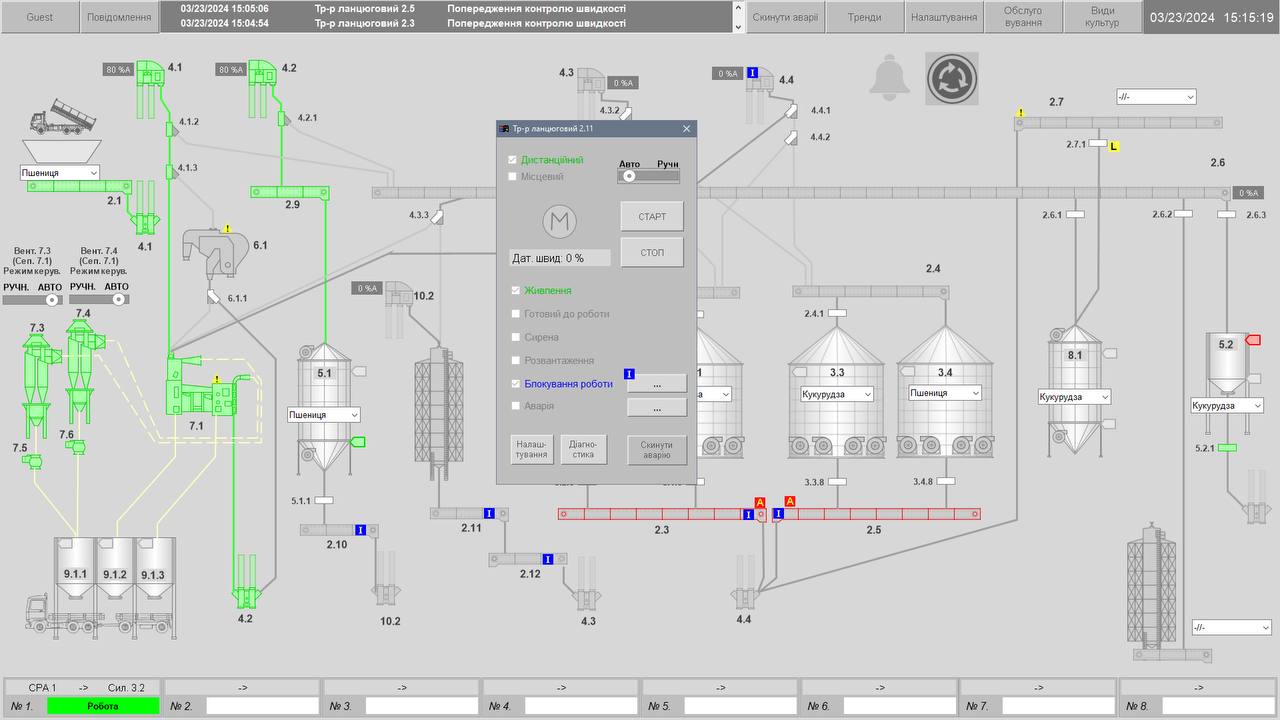This screenshot has width=1280, height=720.
Task: Open the Пшениця dropdown under the truck
Action: tap(60, 173)
